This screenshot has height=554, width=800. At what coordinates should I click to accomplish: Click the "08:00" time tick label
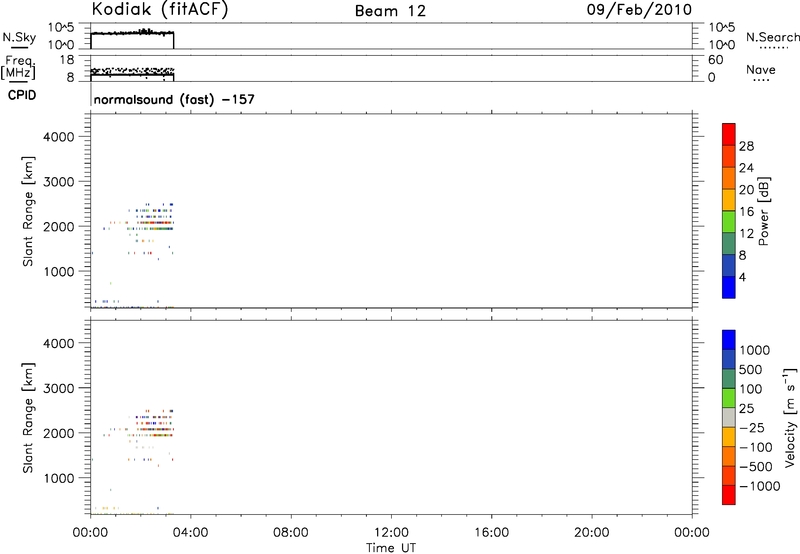(291, 533)
